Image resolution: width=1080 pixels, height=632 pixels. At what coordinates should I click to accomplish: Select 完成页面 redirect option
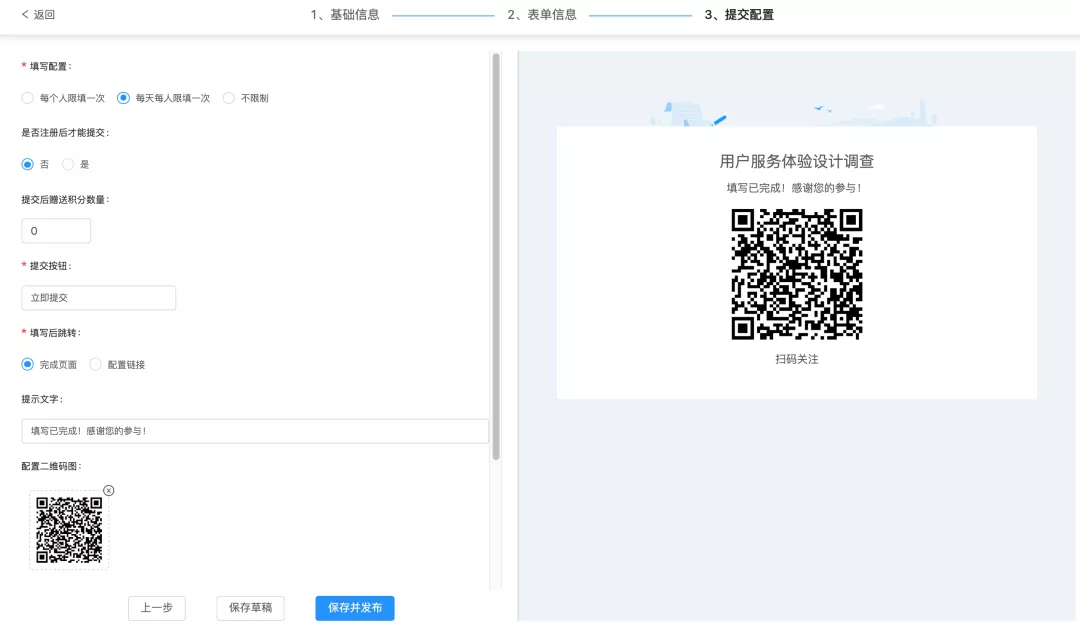coord(50,364)
